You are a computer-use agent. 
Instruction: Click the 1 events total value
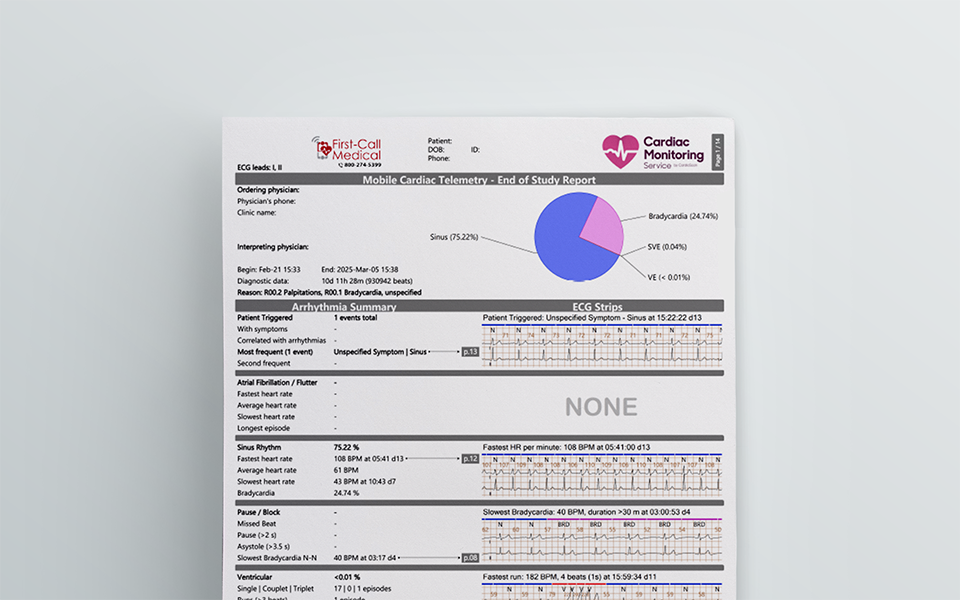pyautogui.click(x=355, y=318)
